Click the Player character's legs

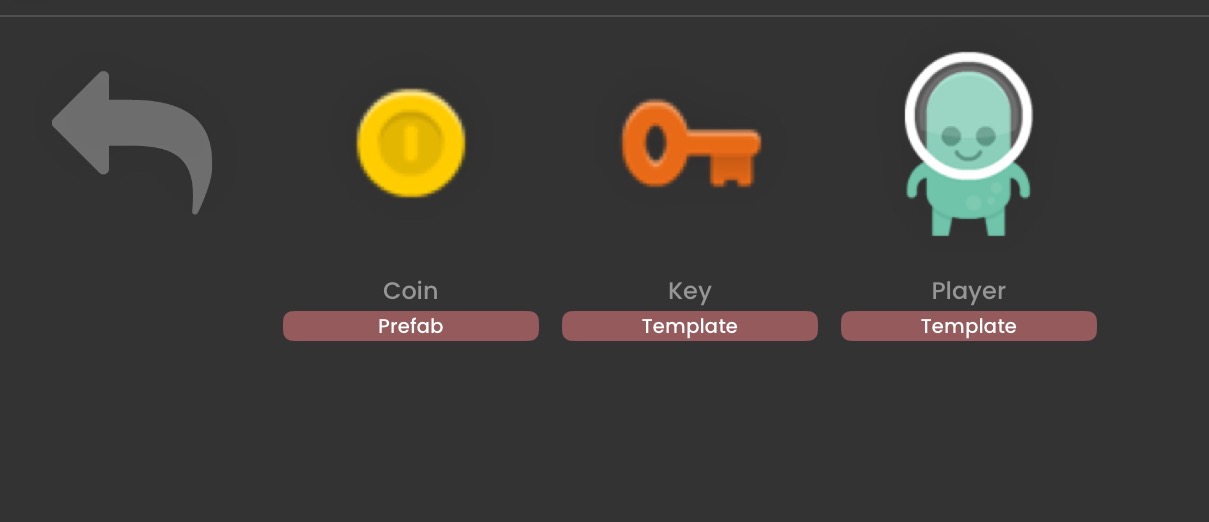coord(968,222)
